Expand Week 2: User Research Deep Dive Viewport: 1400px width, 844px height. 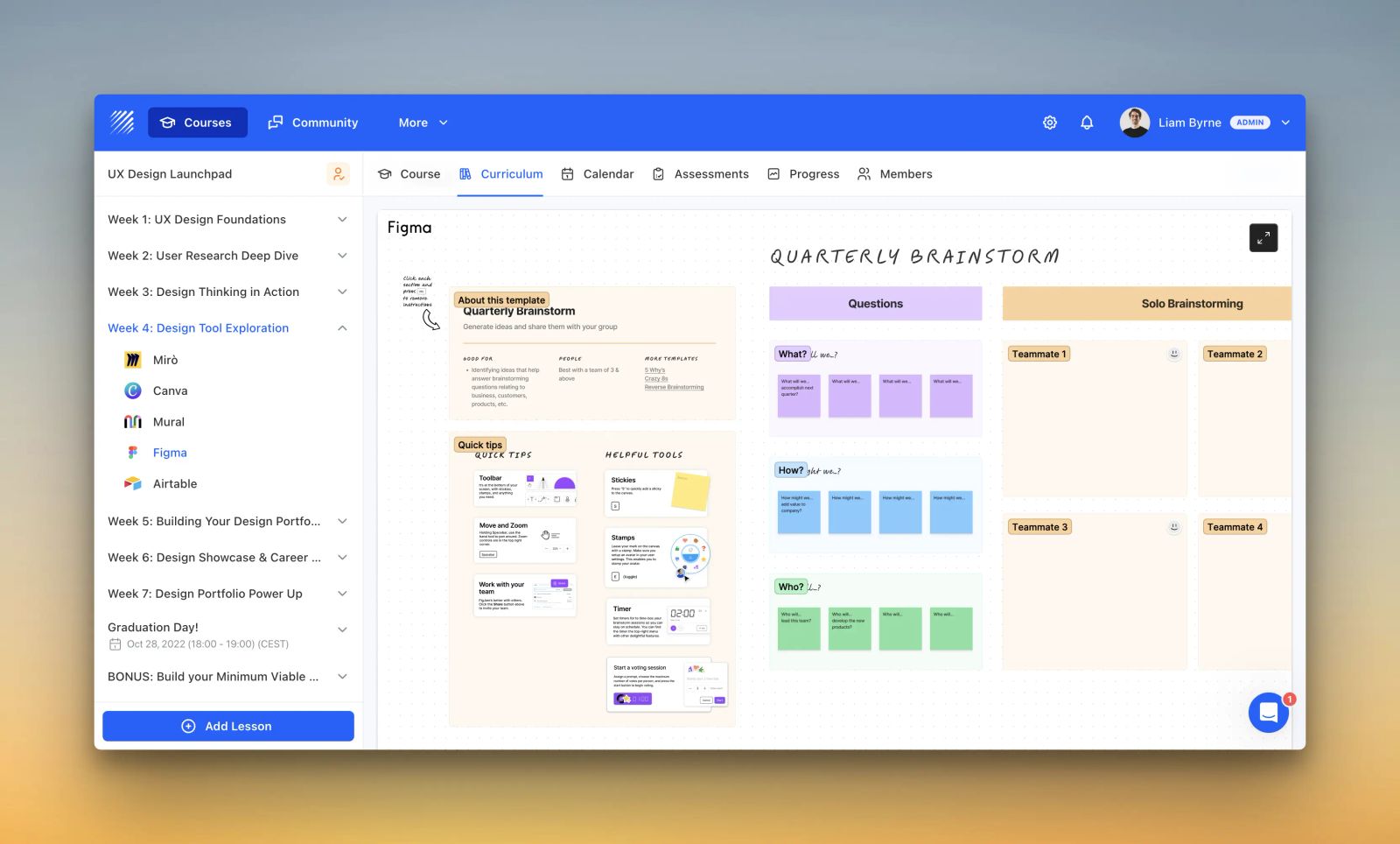[342, 256]
